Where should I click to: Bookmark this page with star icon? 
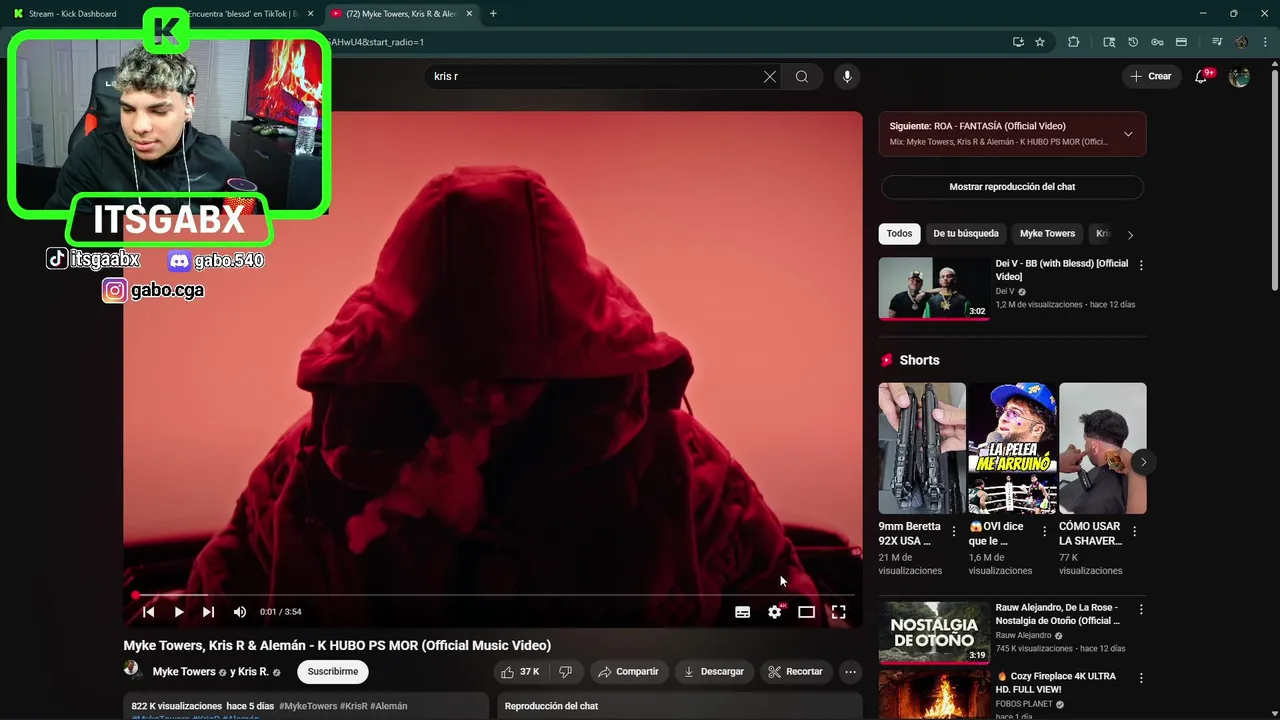pyautogui.click(x=1040, y=42)
